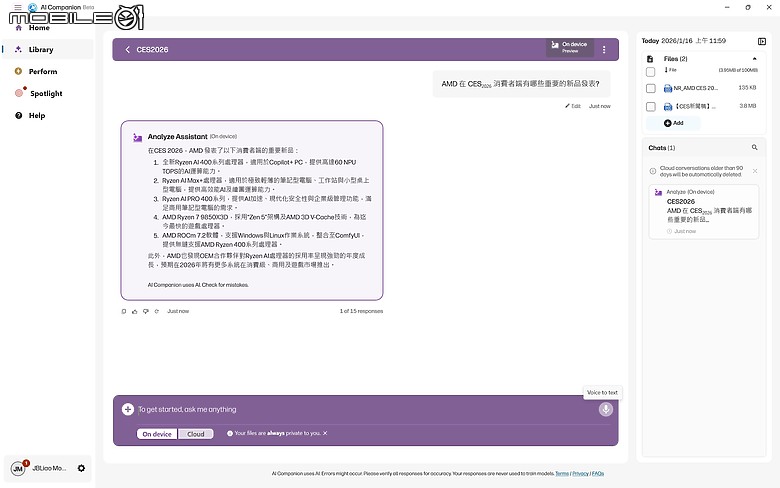
Task: Give thumbs down to the response
Action: [x=146, y=311]
